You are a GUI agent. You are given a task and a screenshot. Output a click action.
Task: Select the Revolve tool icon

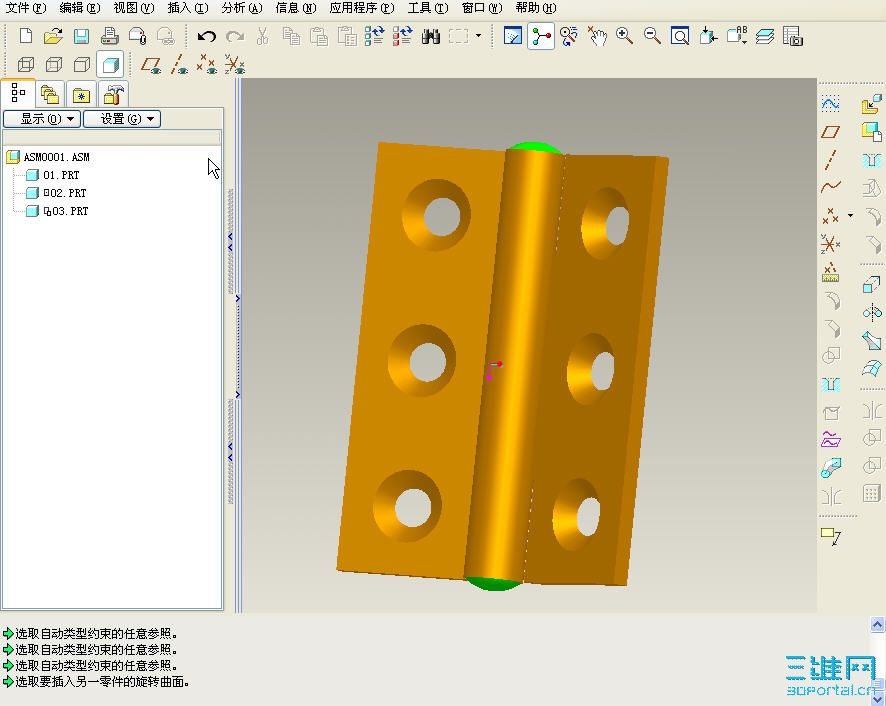(872, 312)
